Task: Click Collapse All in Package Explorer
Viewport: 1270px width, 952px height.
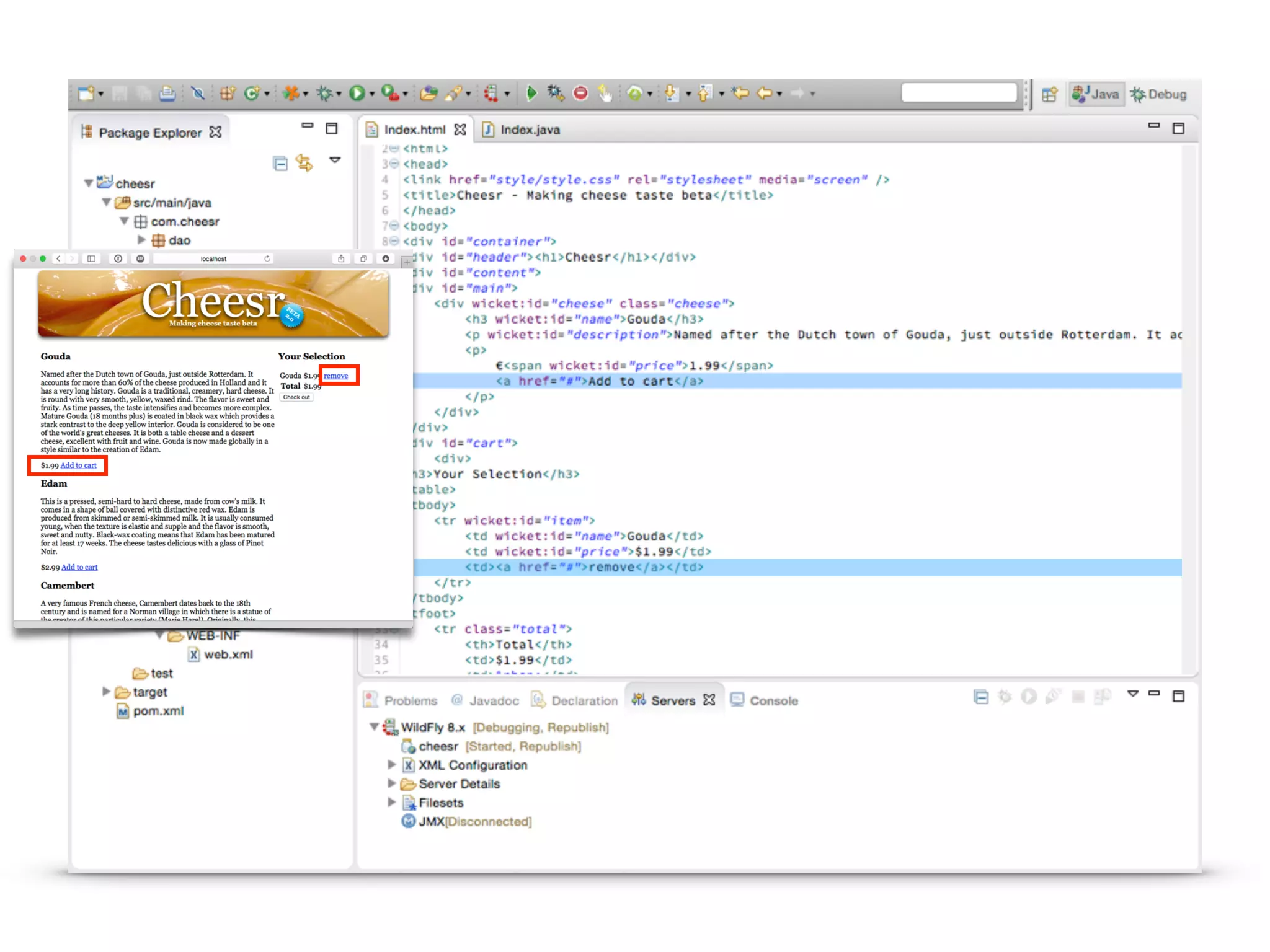Action: [280, 163]
